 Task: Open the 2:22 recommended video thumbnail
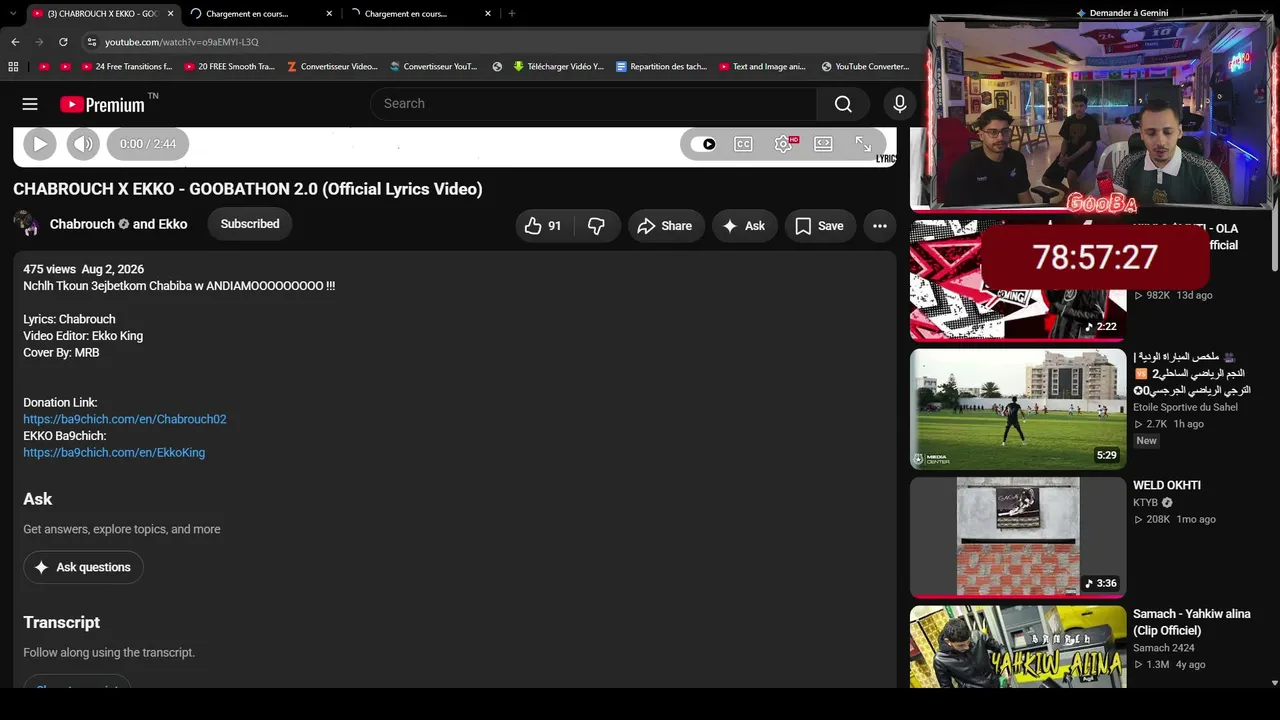tap(1018, 280)
